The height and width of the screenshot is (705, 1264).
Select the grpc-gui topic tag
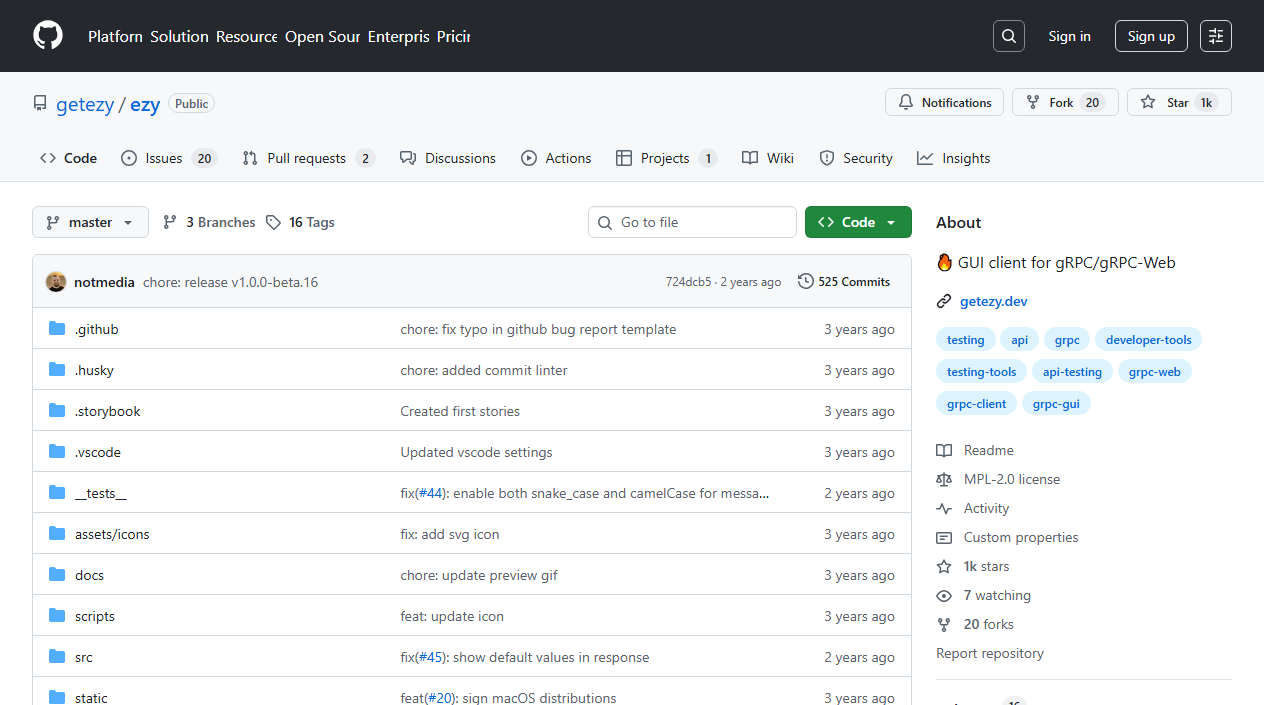coord(1056,404)
